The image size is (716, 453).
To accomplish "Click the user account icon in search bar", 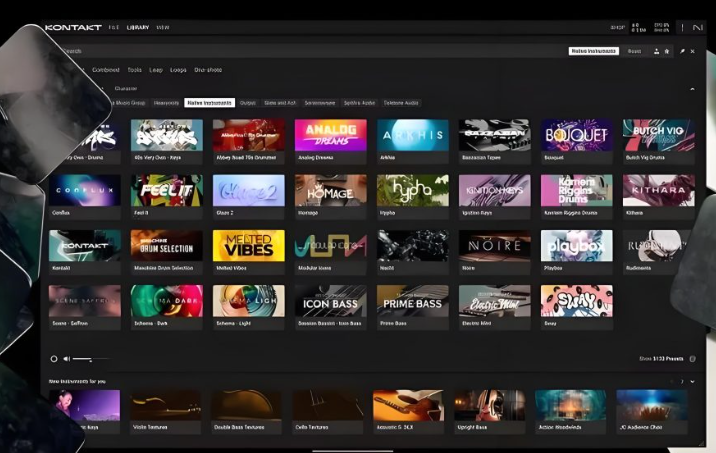I will coord(656,51).
